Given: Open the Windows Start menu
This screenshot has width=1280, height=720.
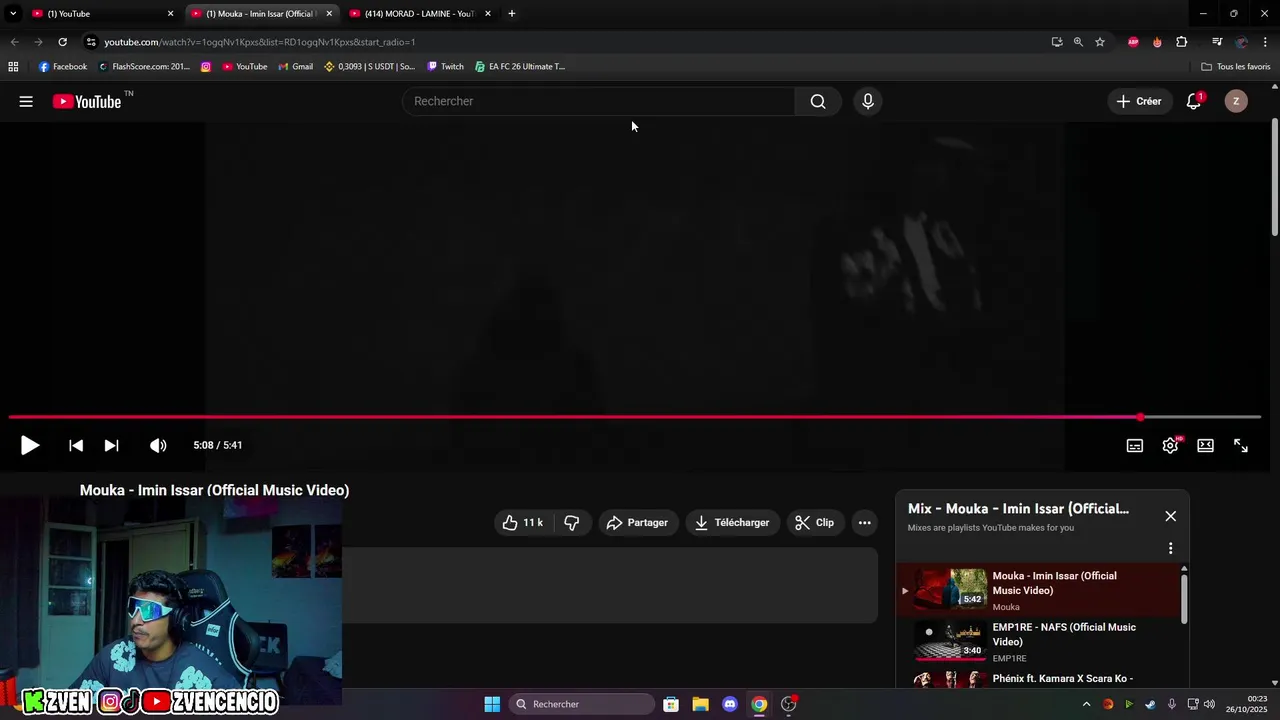Looking at the screenshot, I should tap(492, 704).
